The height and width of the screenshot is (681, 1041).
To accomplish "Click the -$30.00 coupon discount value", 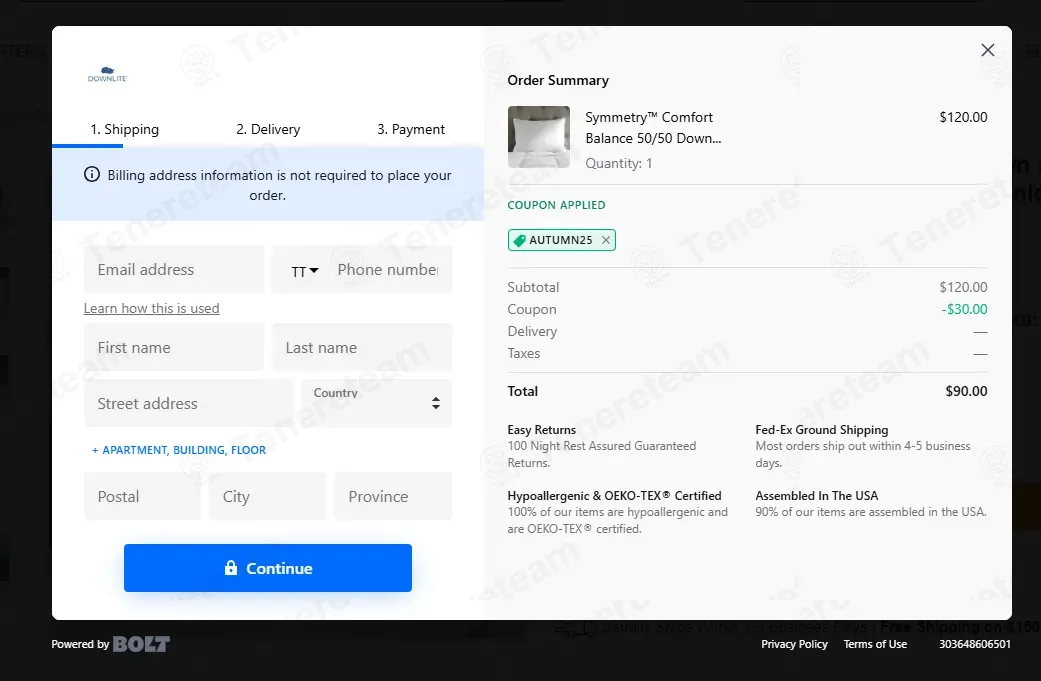I will tap(964, 309).
